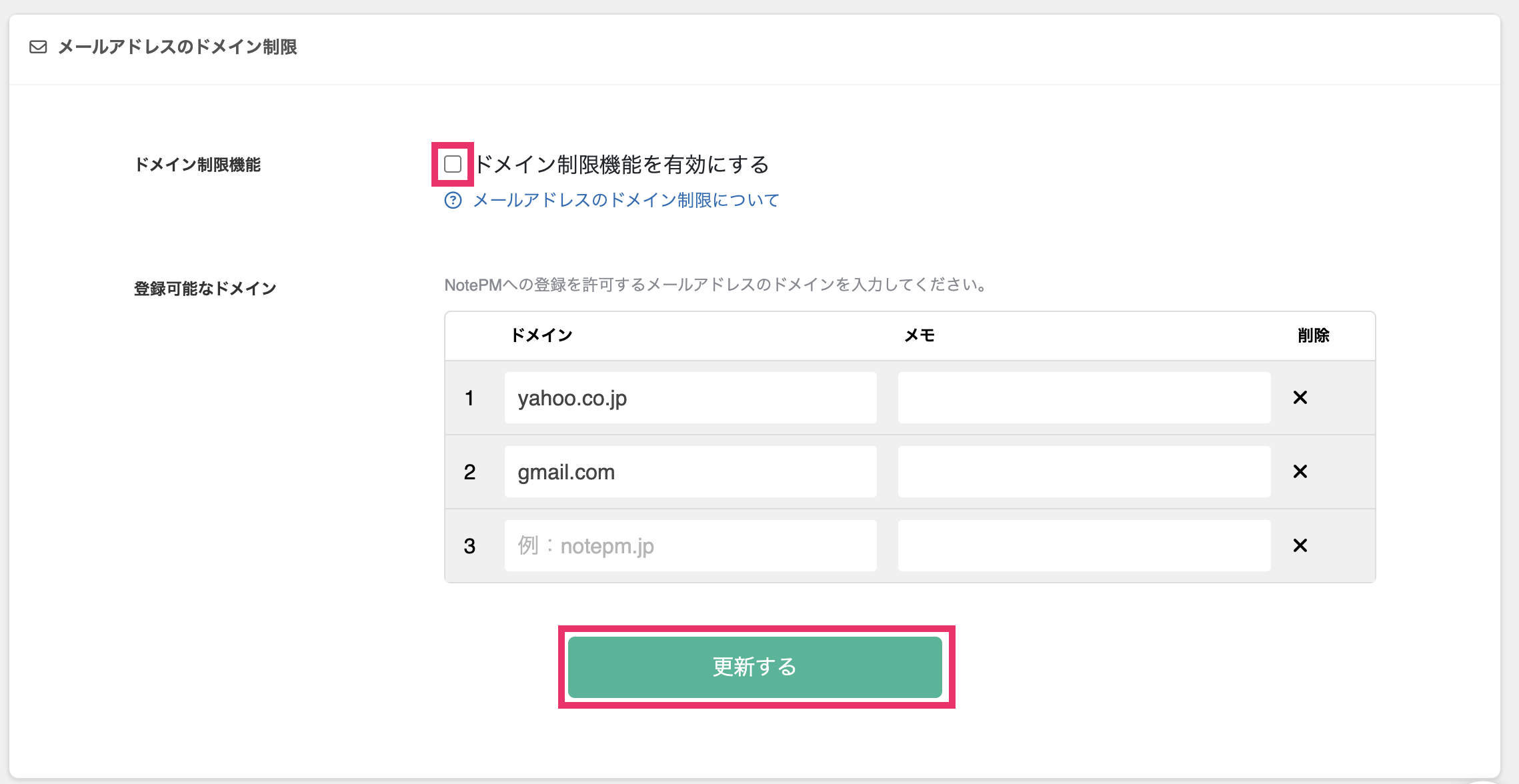This screenshot has height=784, width=1519.
Task: Click the memo field in row 3
Action: (1083, 545)
